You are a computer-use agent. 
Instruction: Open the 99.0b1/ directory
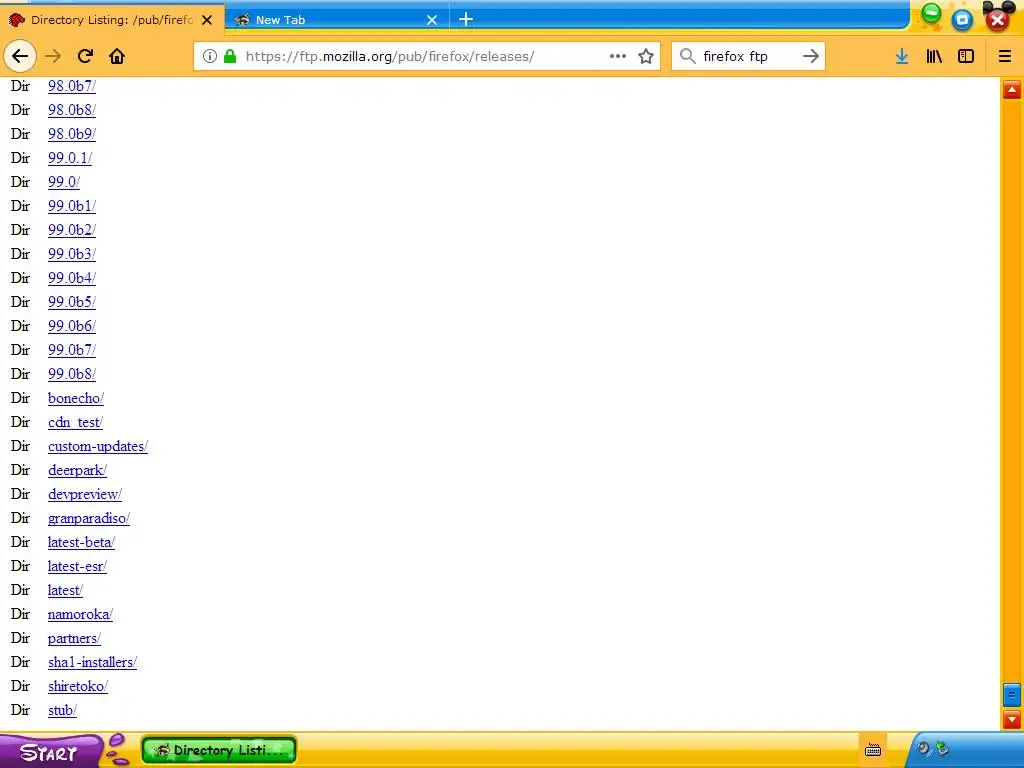tap(72, 206)
